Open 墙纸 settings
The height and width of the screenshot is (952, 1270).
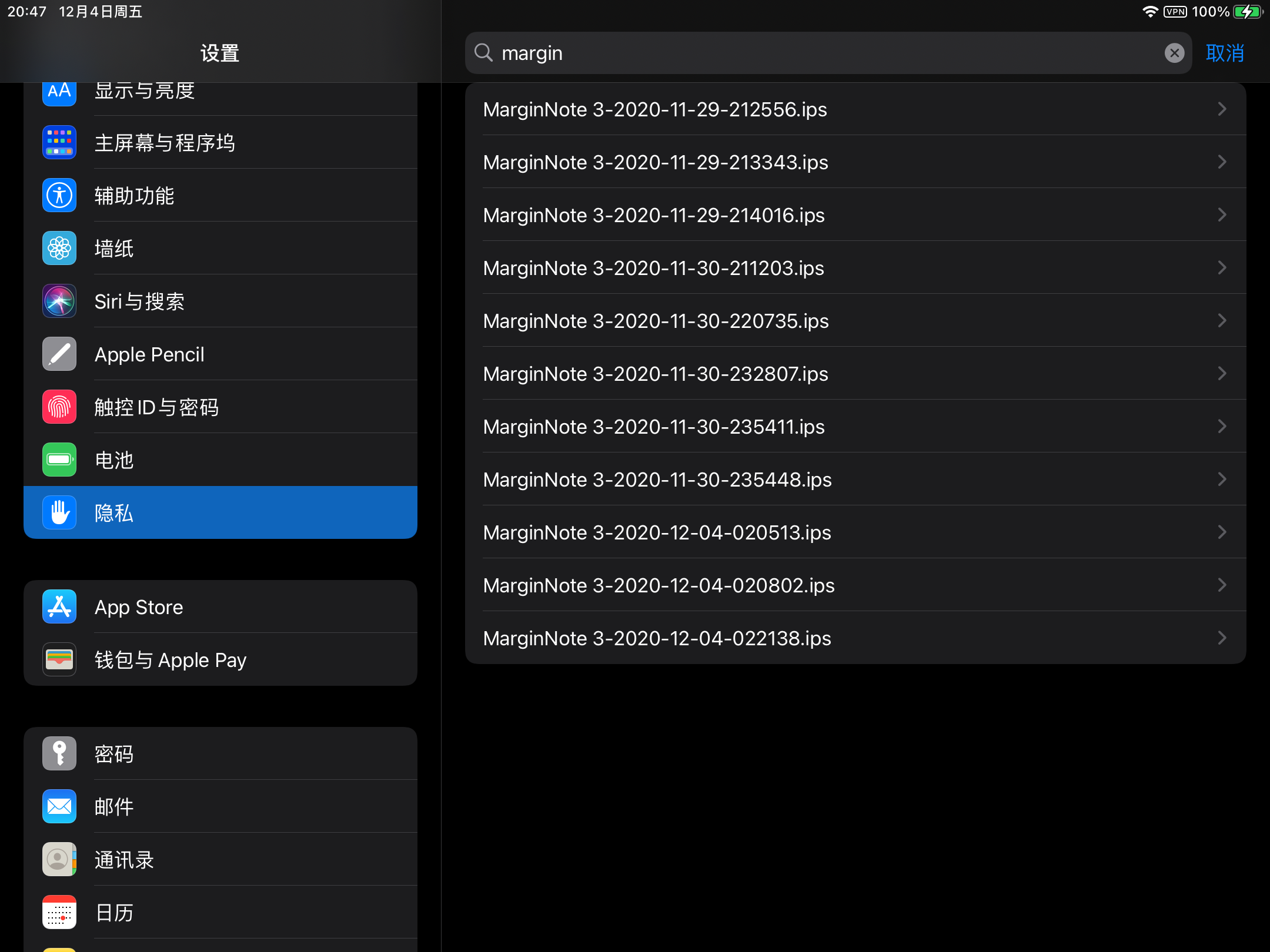tap(220, 248)
